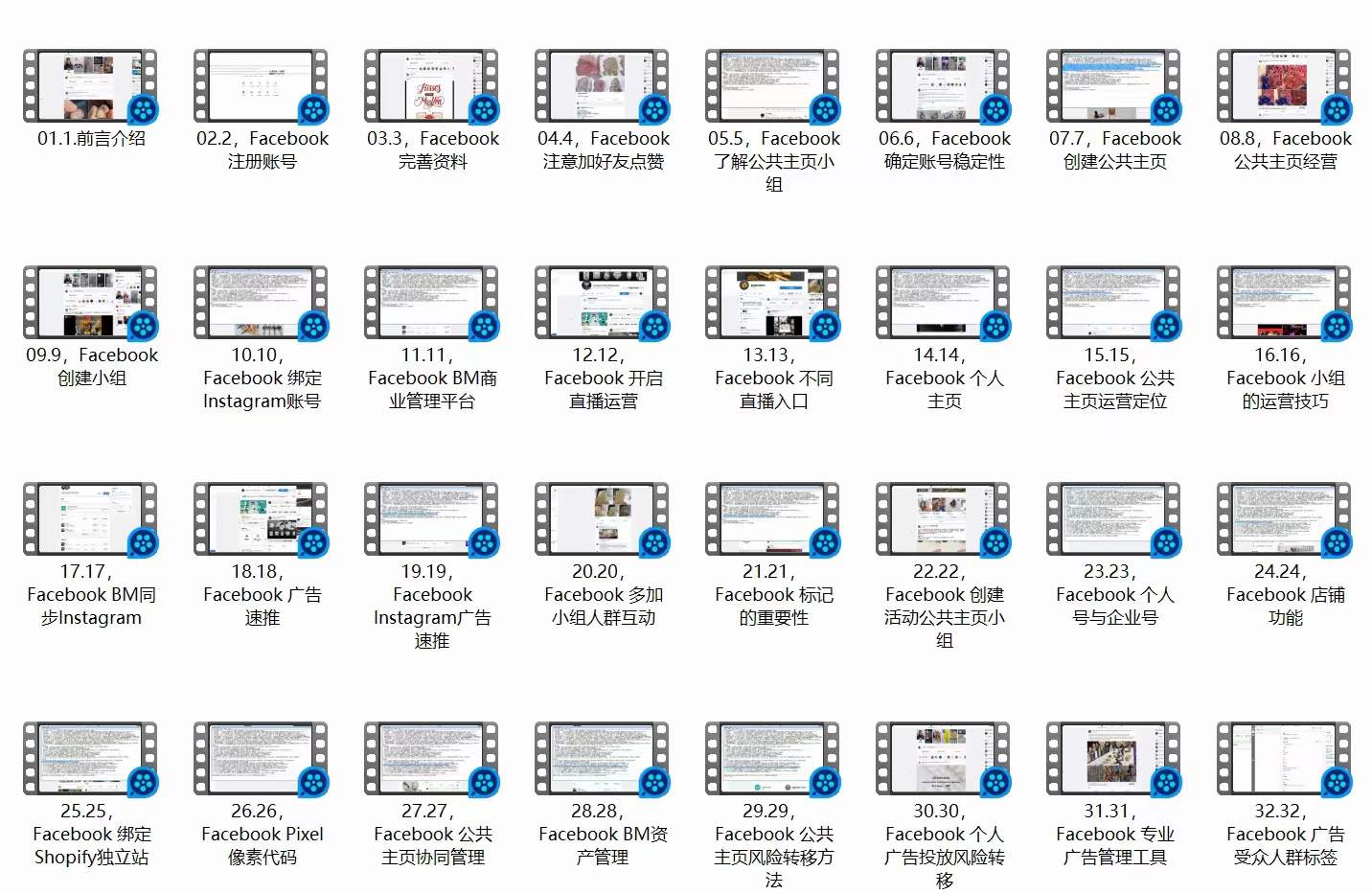Viewport: 1372px width, 894px height.
Task: Click the label 13.13，Facebook 不同直播入口
Action: coord(773,378)
